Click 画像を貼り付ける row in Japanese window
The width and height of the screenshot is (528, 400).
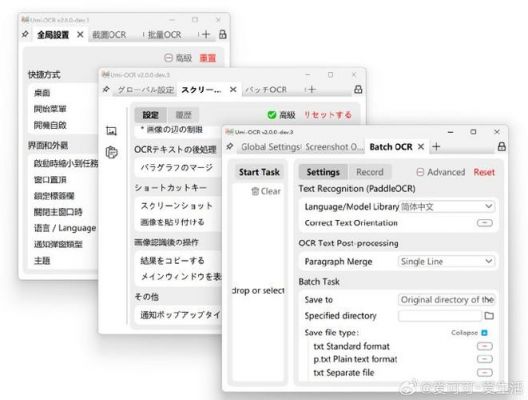point(172,222)
